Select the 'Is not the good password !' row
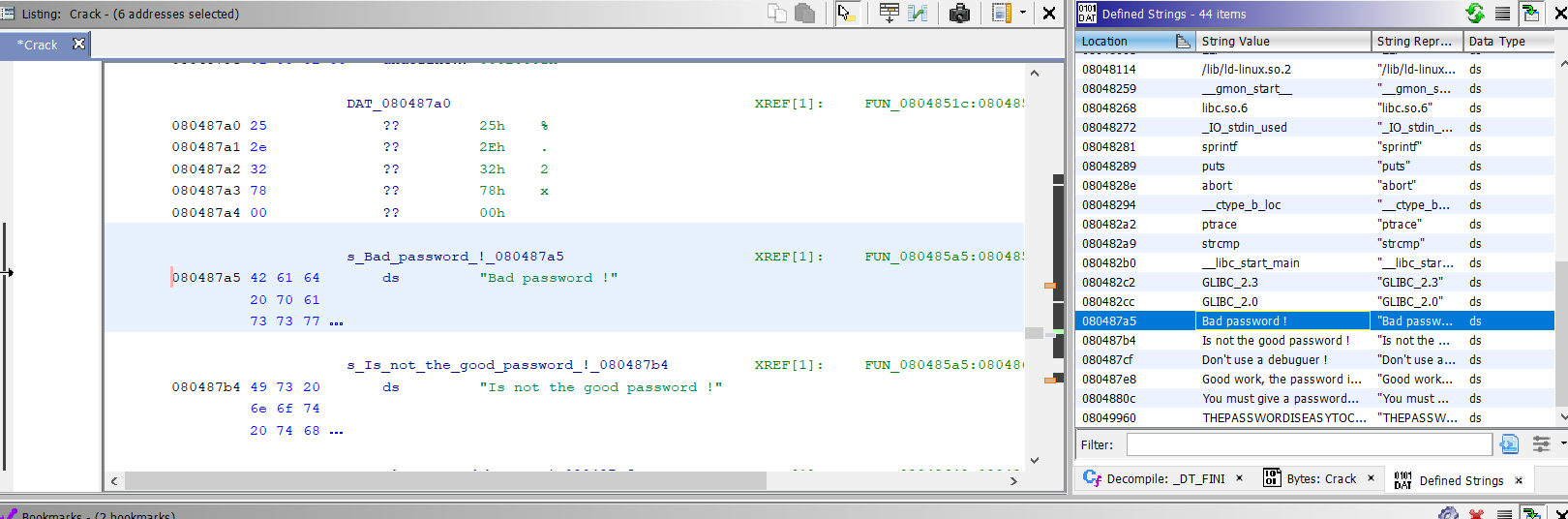This screenshot has width=1568, height=519. coord(1275,341)
